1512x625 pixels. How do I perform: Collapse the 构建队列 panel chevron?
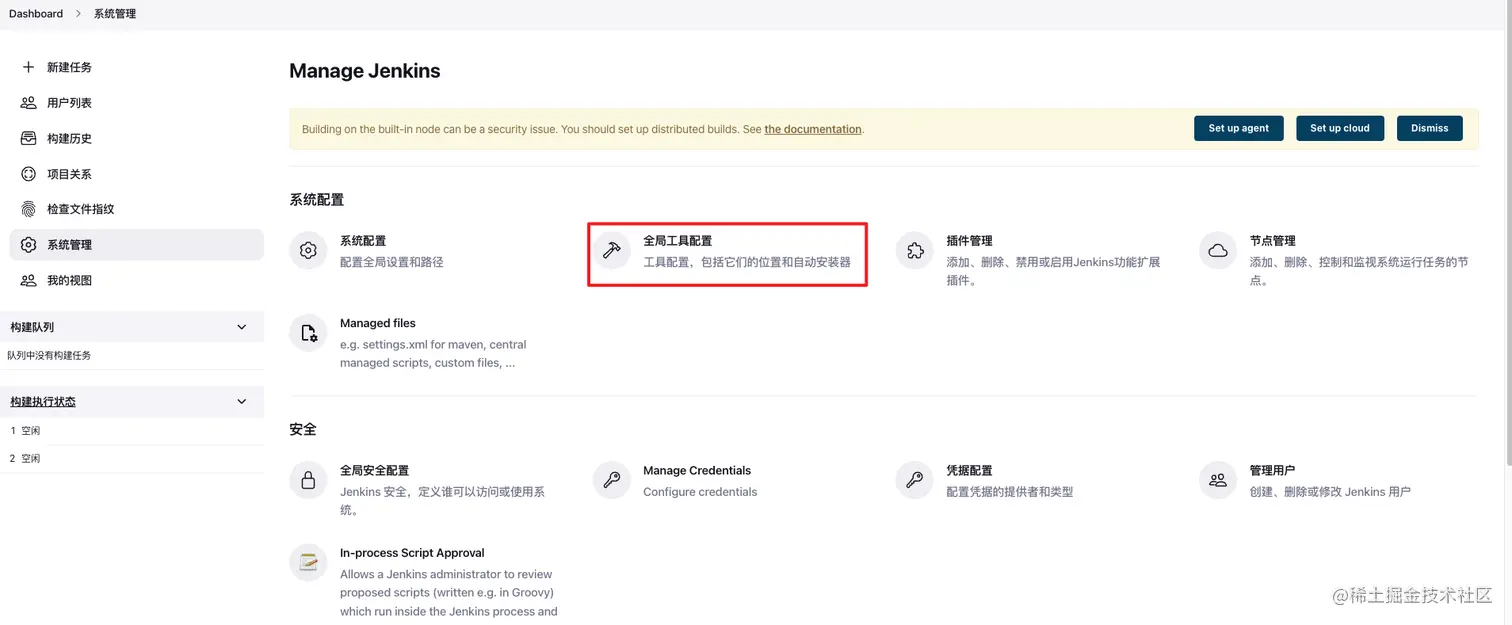[x=241, y=327]
